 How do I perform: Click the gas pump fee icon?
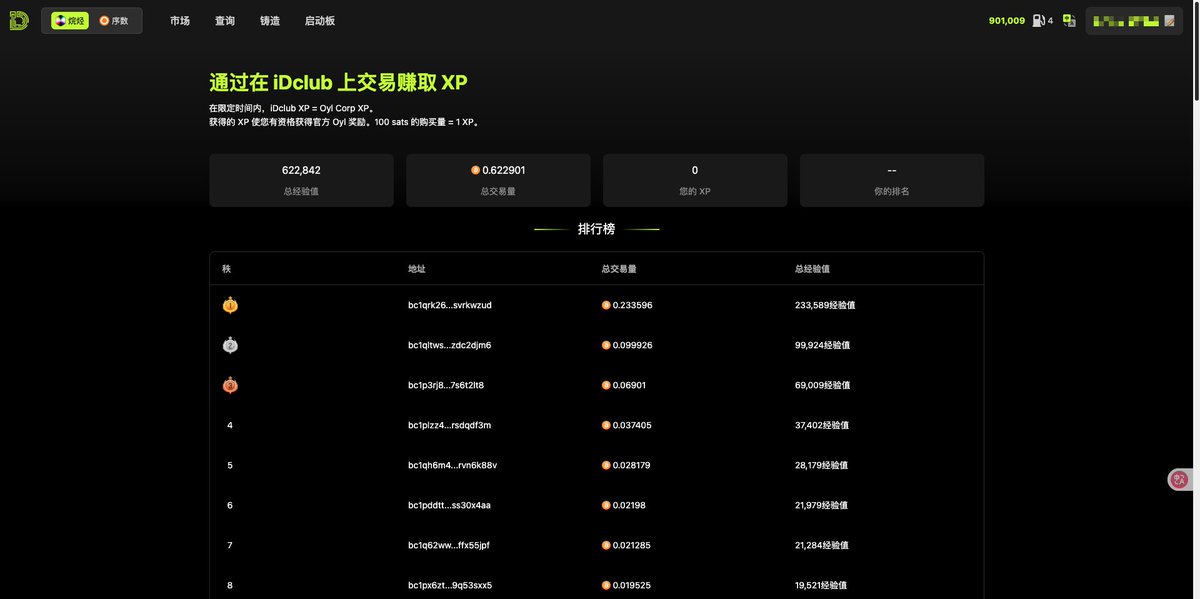pyautogui.click(x=1039, y=21)
